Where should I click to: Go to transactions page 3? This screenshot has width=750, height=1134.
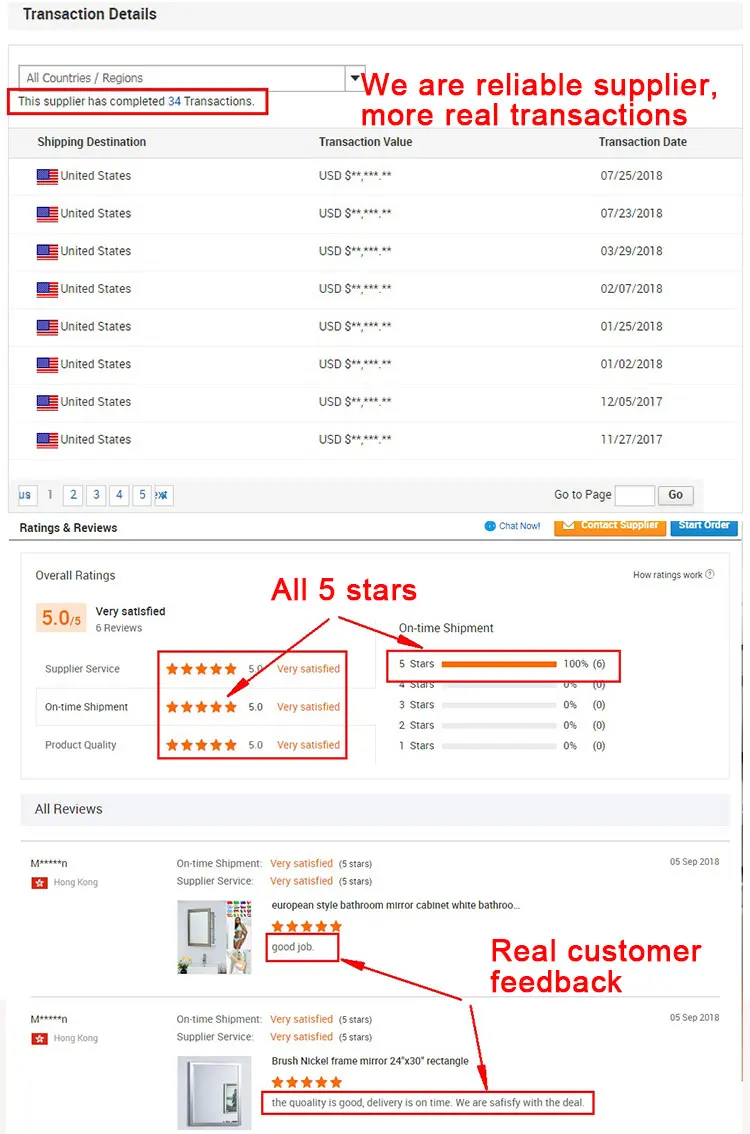point(96,495)
